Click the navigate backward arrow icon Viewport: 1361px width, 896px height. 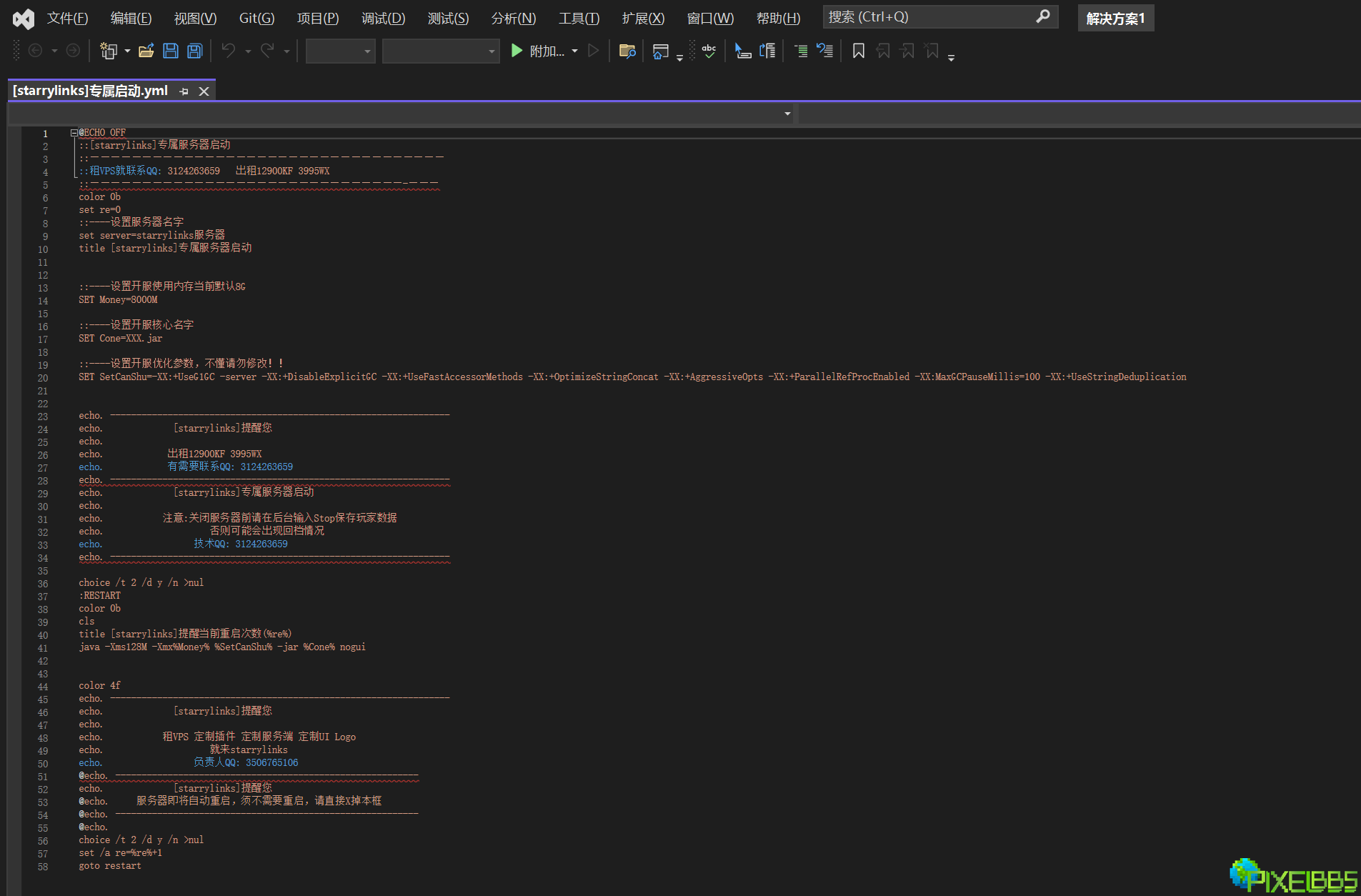pos(35,51)
